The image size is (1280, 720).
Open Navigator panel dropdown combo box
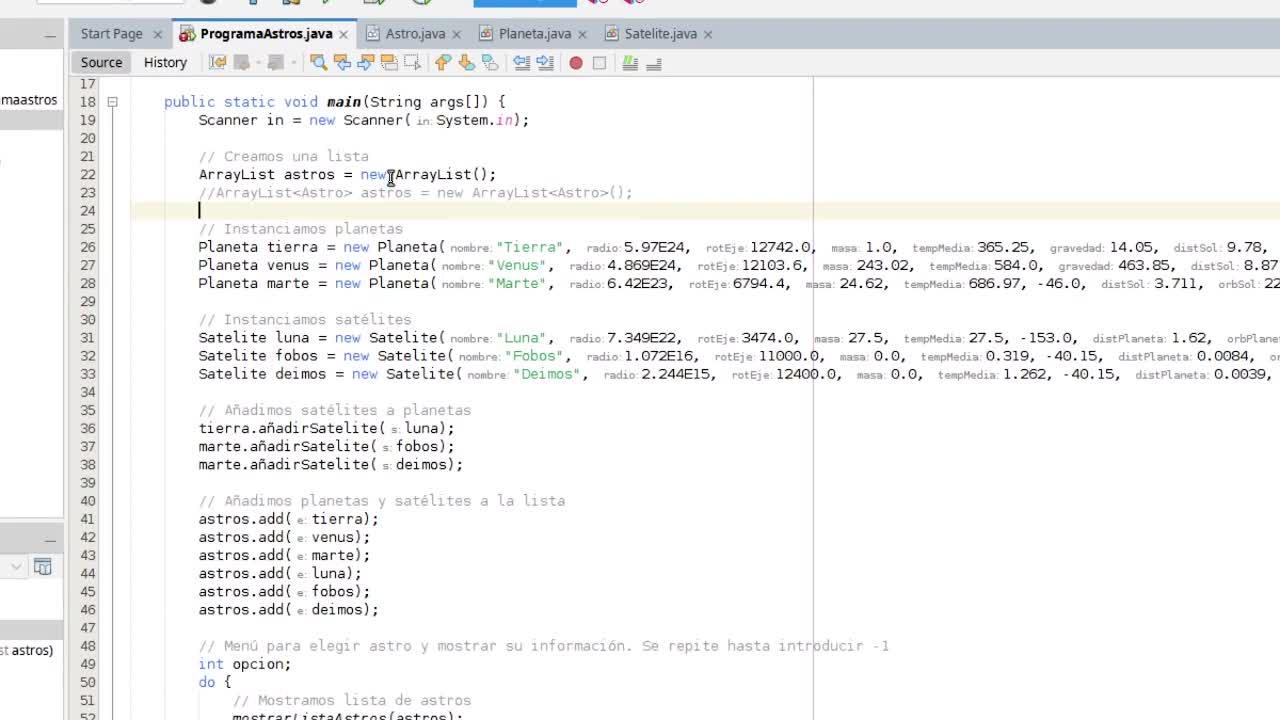[16, 567]
